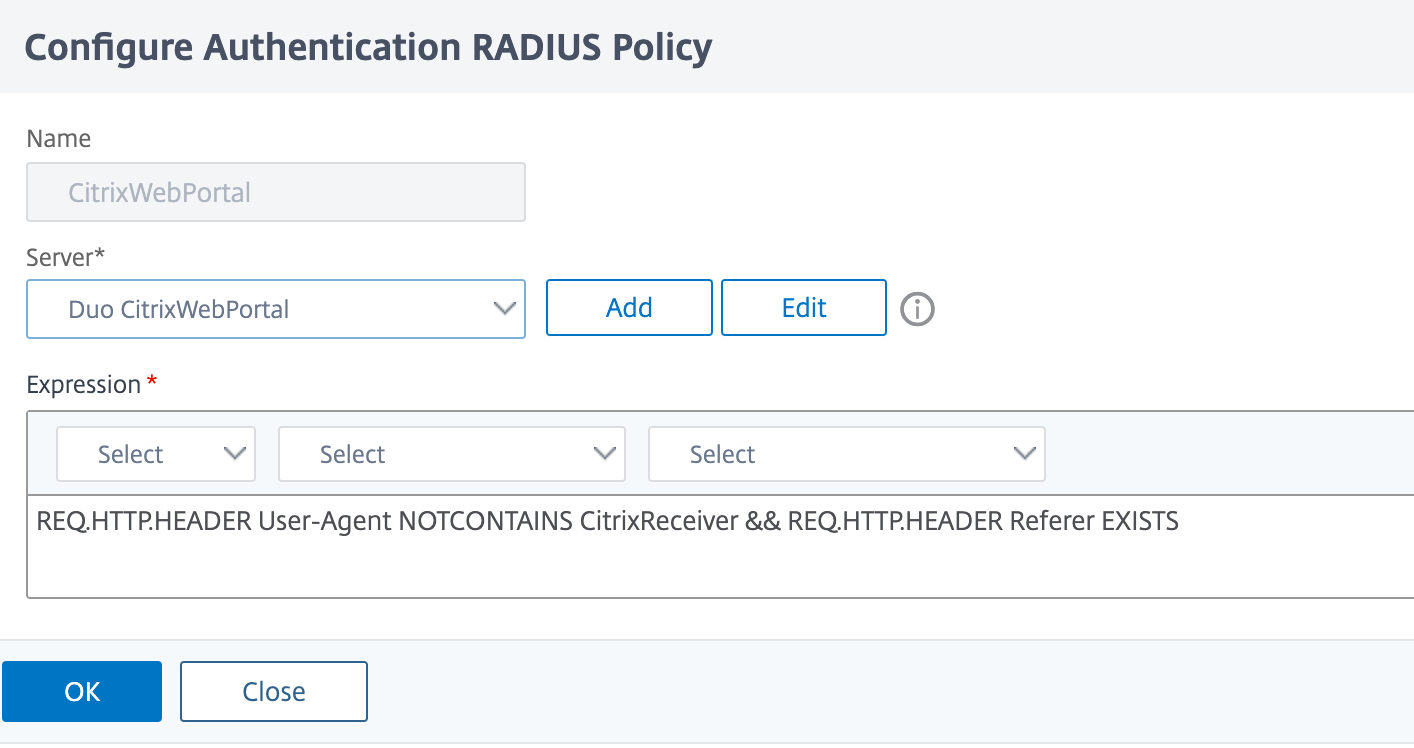Click the info icon beside Edit button
The width and height of the screenshot is (1414, 748).
[917, 310]
